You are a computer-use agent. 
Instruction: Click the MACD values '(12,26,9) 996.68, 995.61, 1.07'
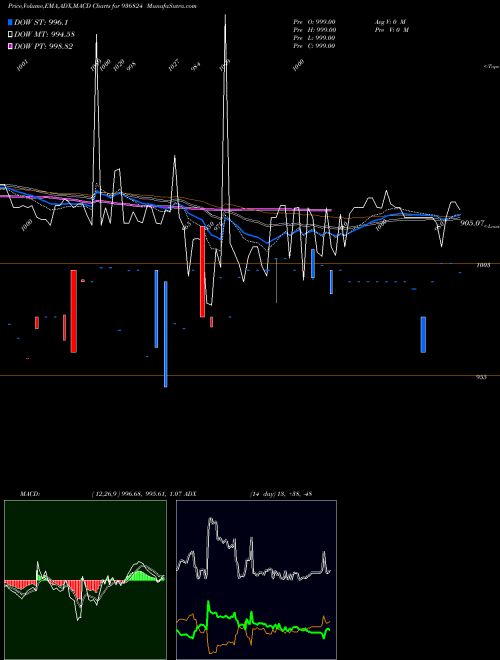point(136,494)
